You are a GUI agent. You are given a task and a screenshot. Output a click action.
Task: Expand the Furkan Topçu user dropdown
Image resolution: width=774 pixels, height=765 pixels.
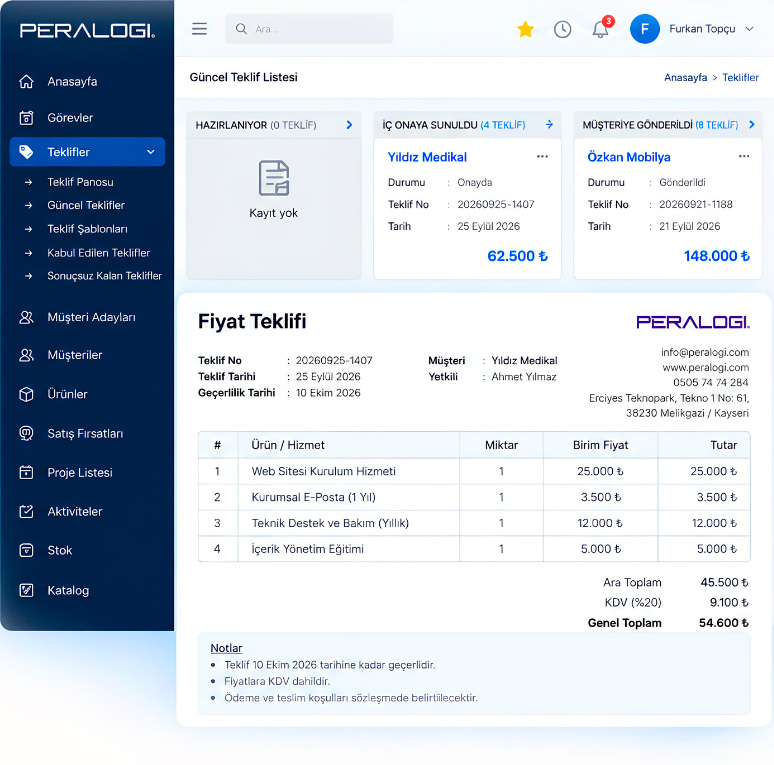[749, 29]
